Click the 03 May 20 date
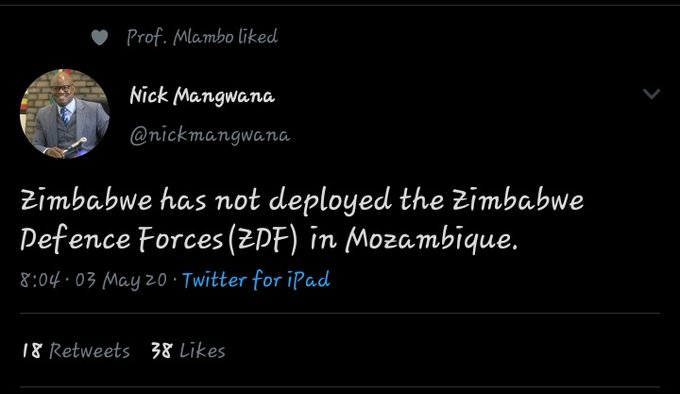The width and height of the screenshot is (680, 394). pos(121,280)
